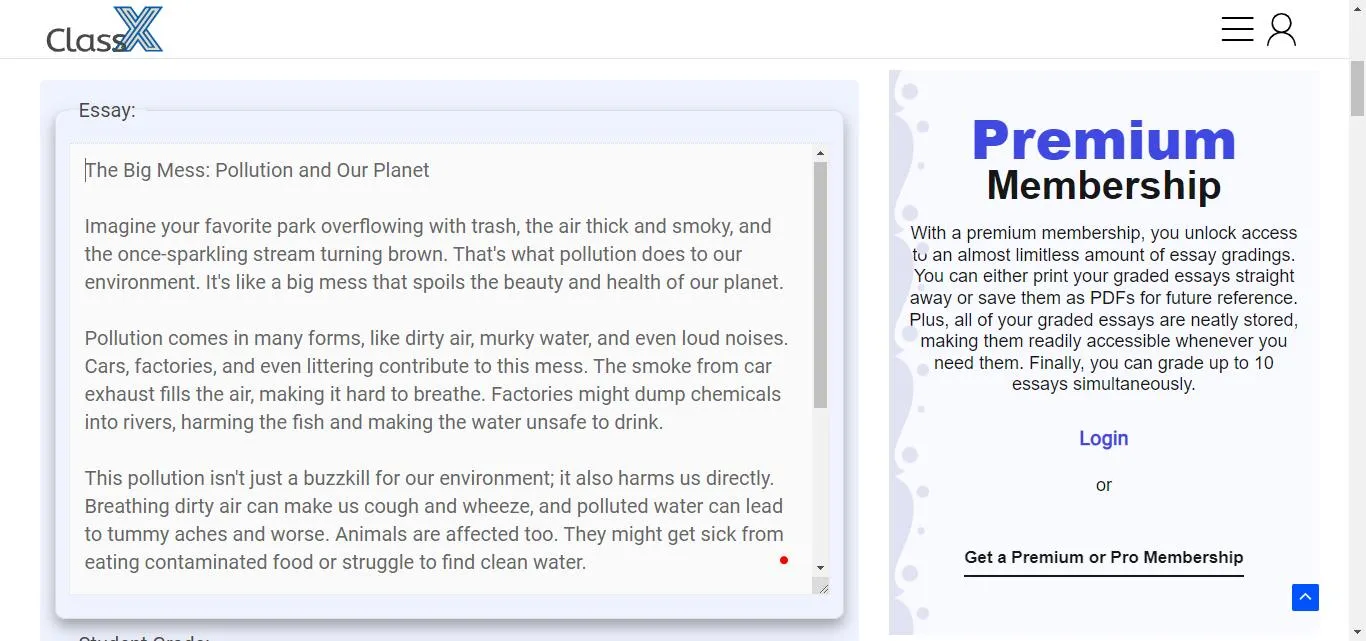This screenshot has width=1366, height=641.
Task: Click the ClassX logo
Action: [104, 30]
